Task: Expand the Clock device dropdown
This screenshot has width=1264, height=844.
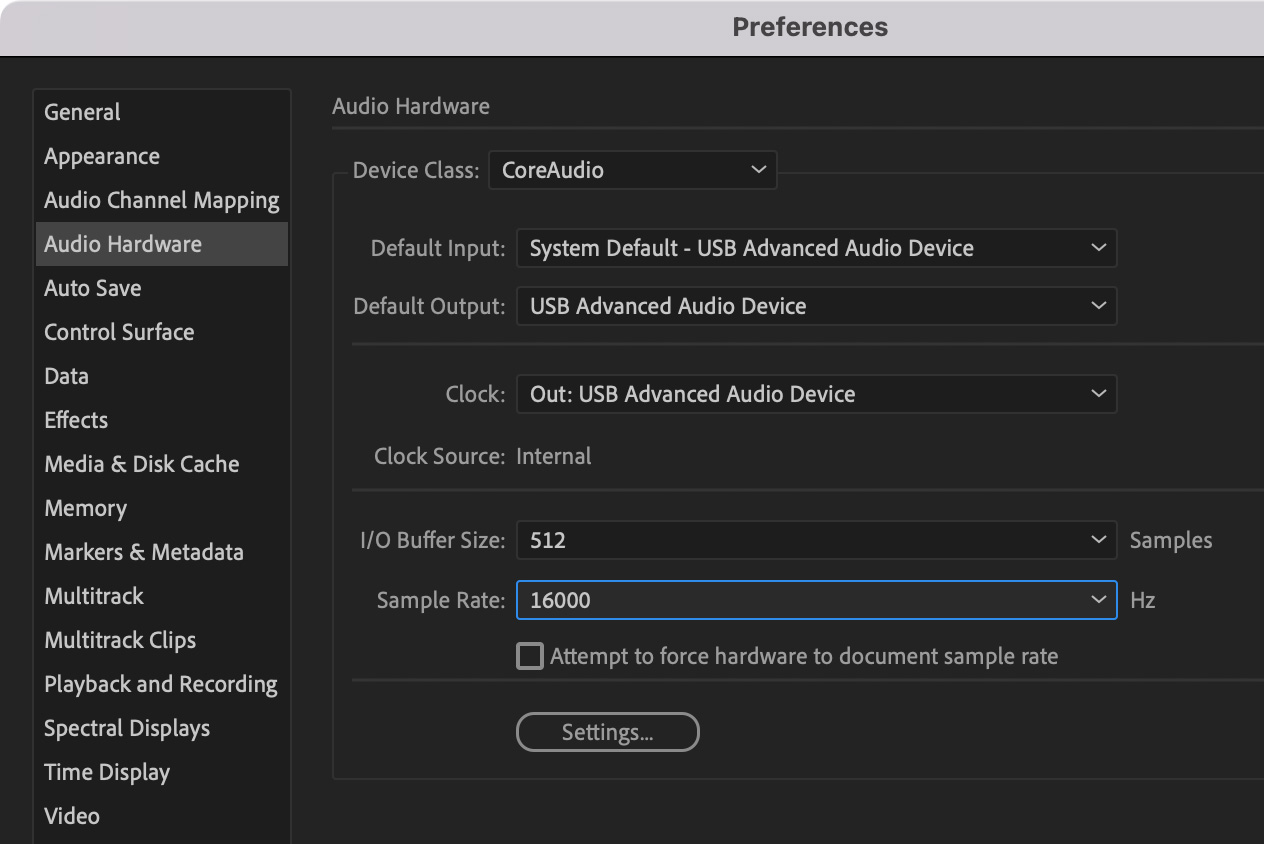Action: [x=817, y=394]
